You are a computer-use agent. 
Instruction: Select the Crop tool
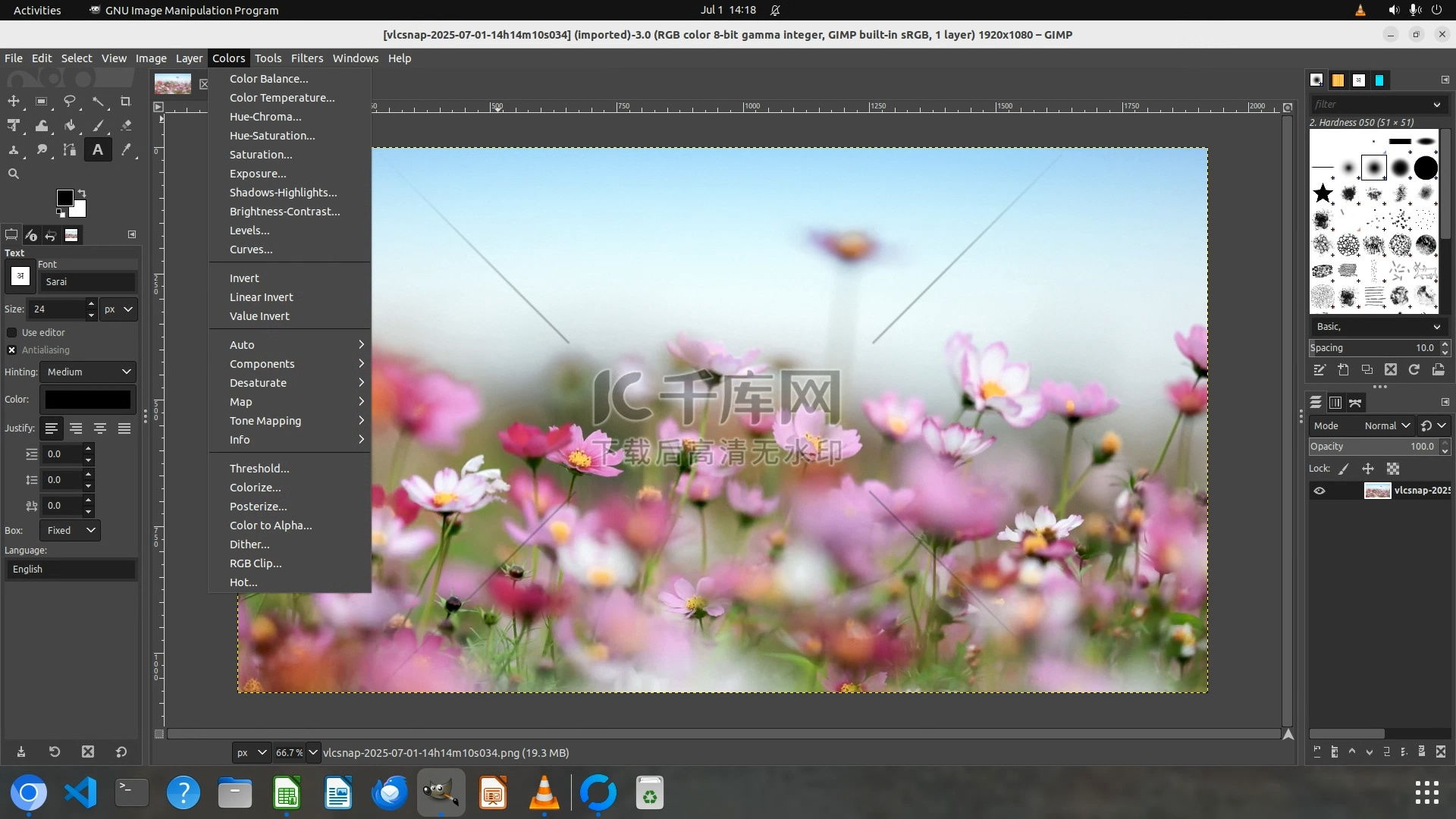pos(126,101)
